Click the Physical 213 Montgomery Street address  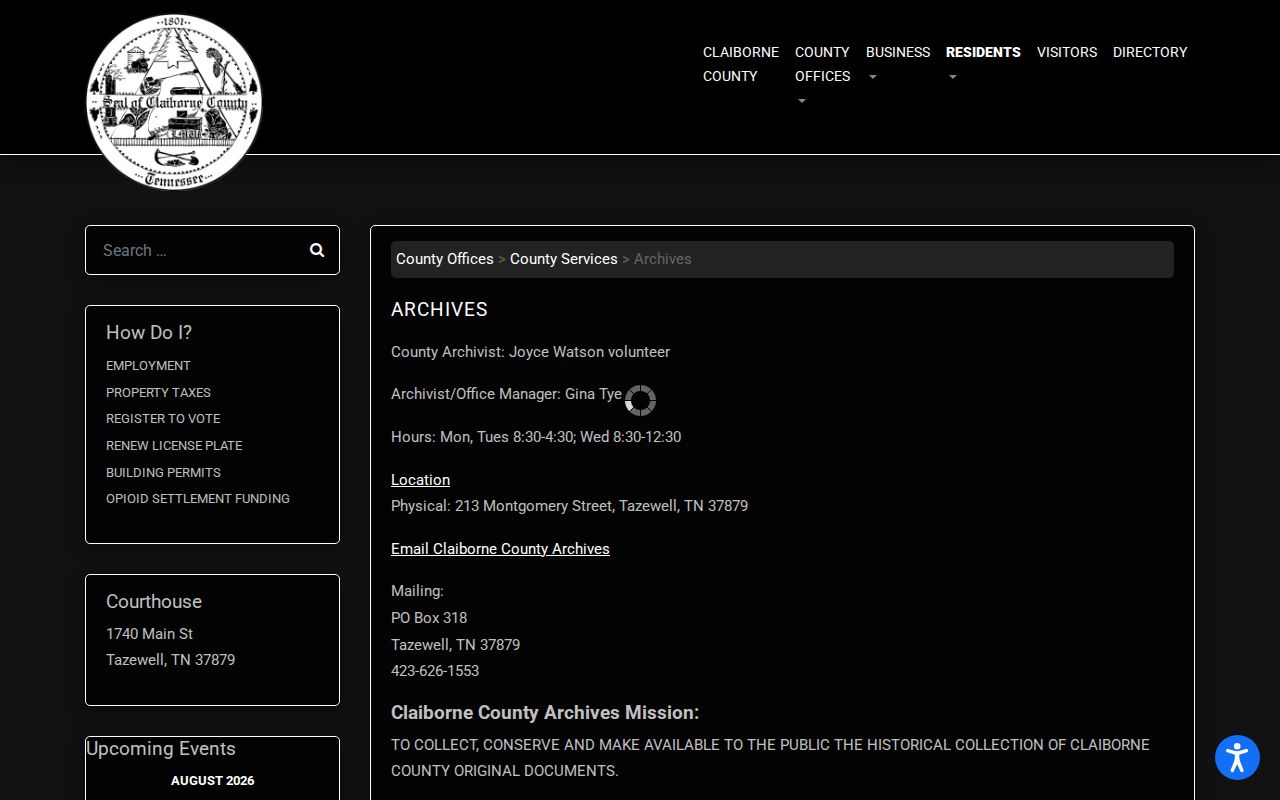569,506
